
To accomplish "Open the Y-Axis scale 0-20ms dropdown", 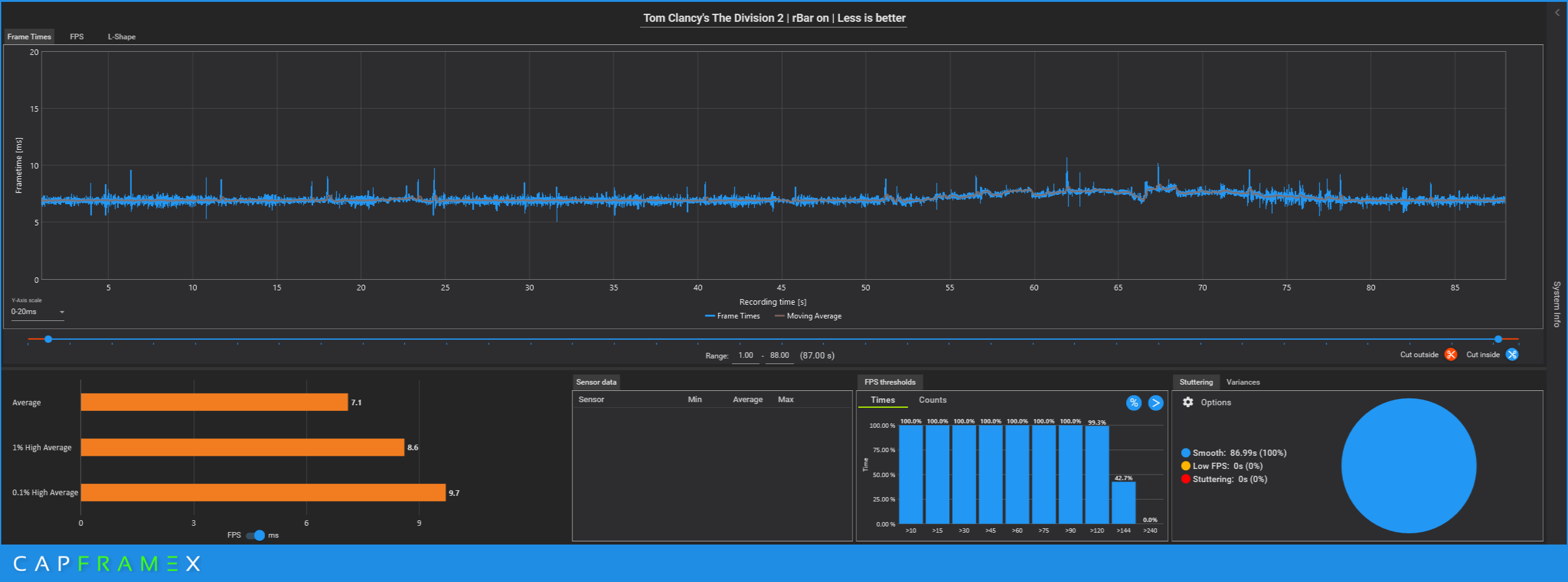I will [37, 312].
